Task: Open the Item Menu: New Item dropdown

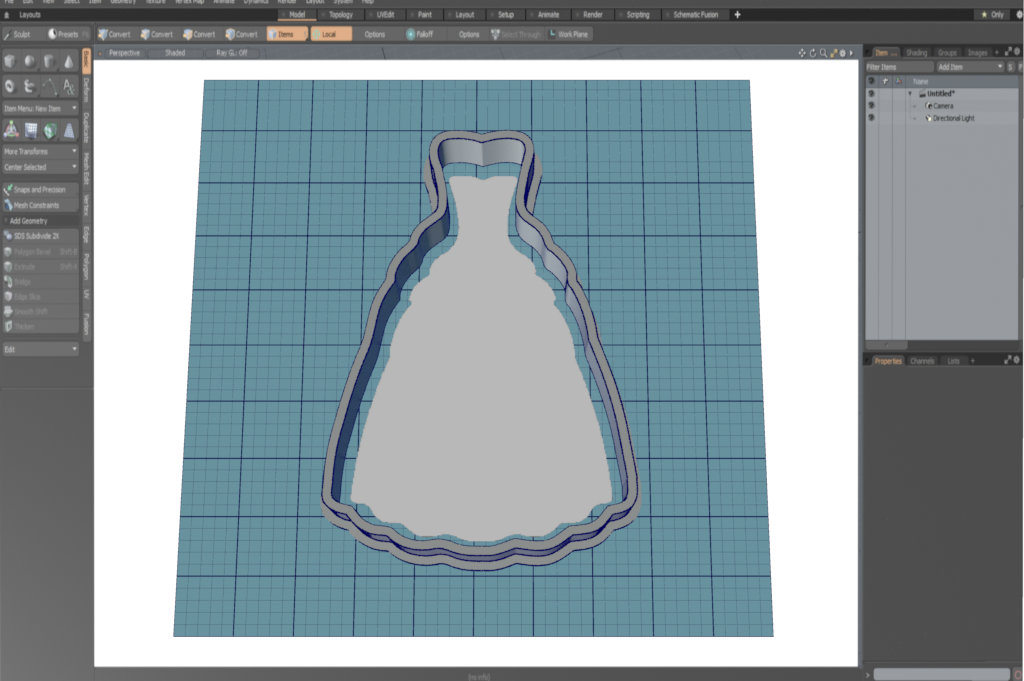Action: coord(40,108)
